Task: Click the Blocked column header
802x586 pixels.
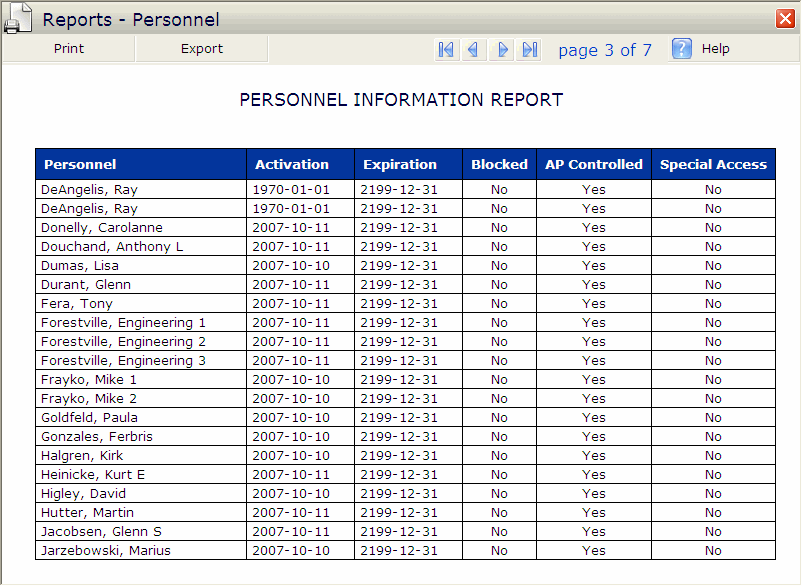Action: coord(499,164)
